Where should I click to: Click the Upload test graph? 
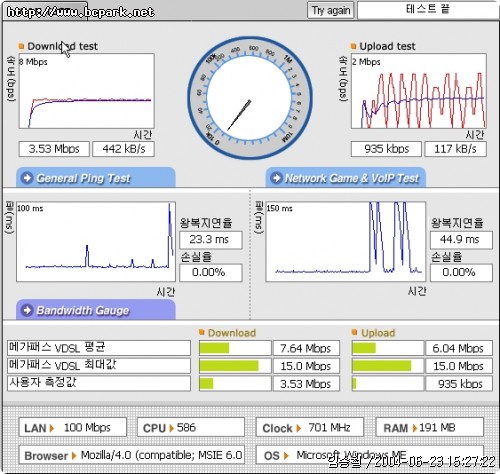[x=419, y=91]
